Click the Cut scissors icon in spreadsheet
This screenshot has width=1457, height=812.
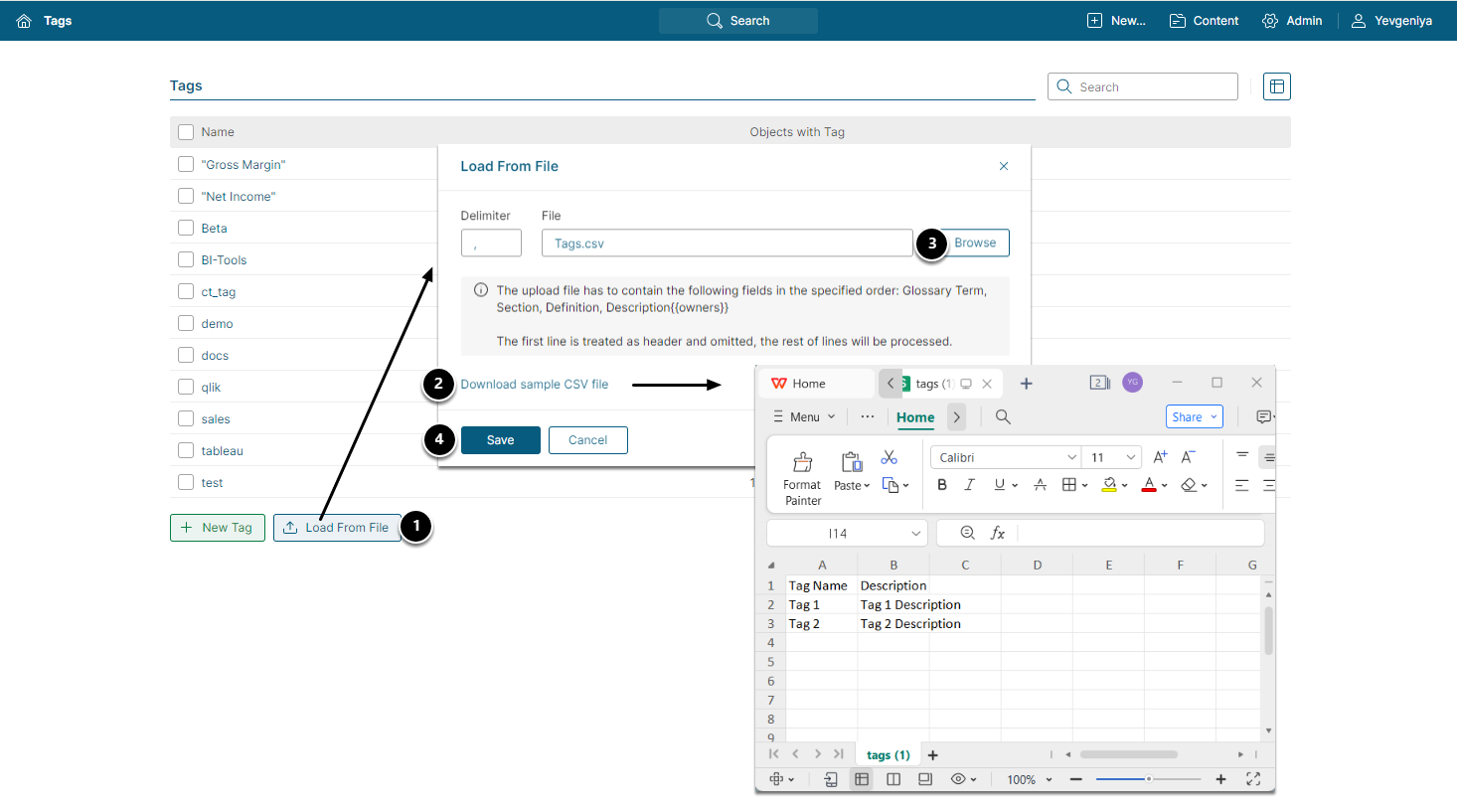coord(890,457)
